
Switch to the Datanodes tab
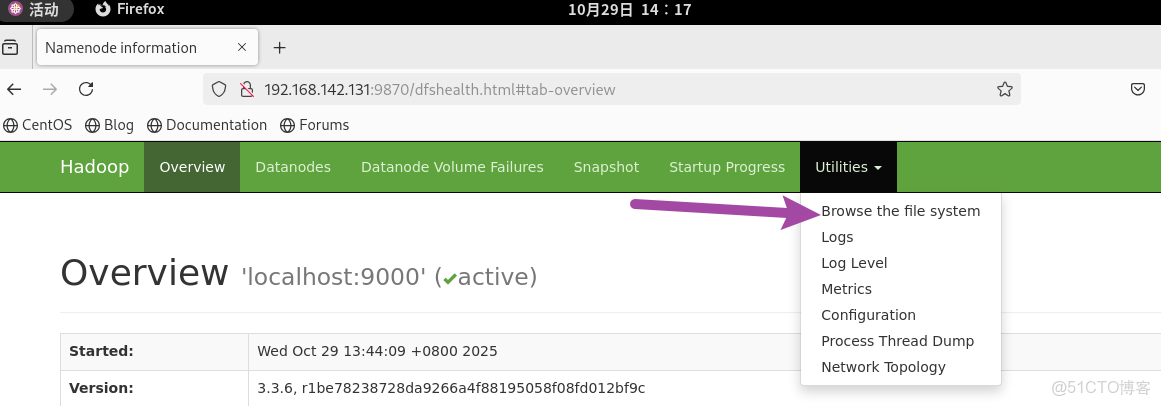(x=293, y=167)
